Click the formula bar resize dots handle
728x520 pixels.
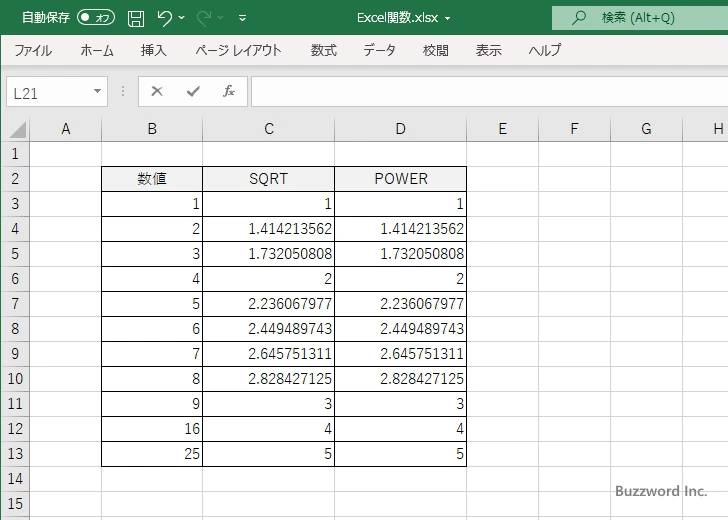(123, 91)
